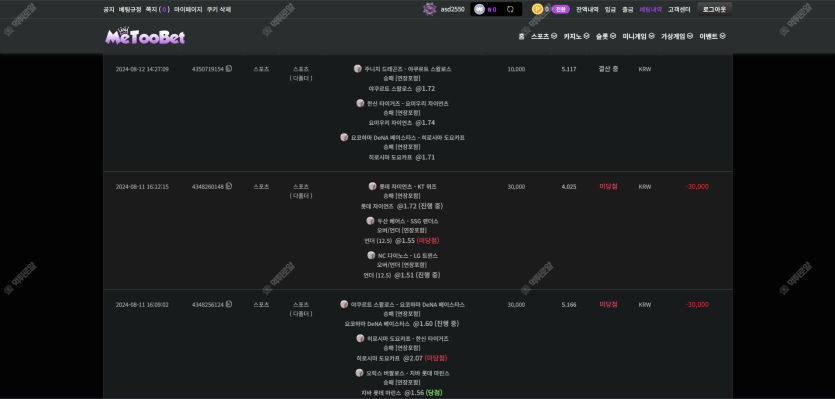
Task: Open the 이벤트 menu
Action: point(712,36)
